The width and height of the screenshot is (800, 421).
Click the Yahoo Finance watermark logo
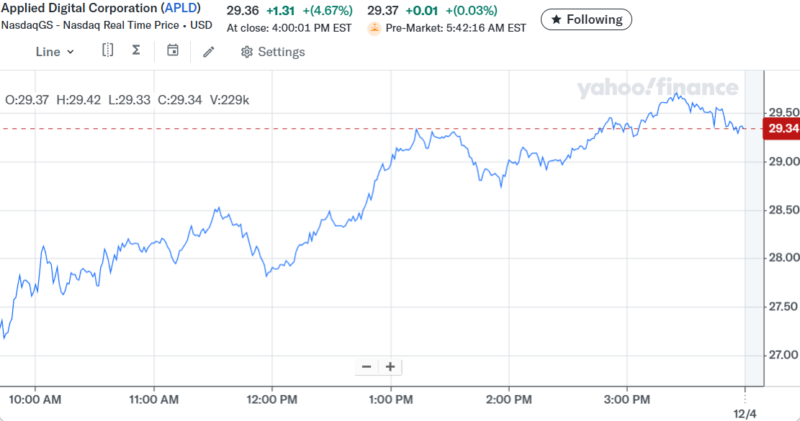(657, 88)
